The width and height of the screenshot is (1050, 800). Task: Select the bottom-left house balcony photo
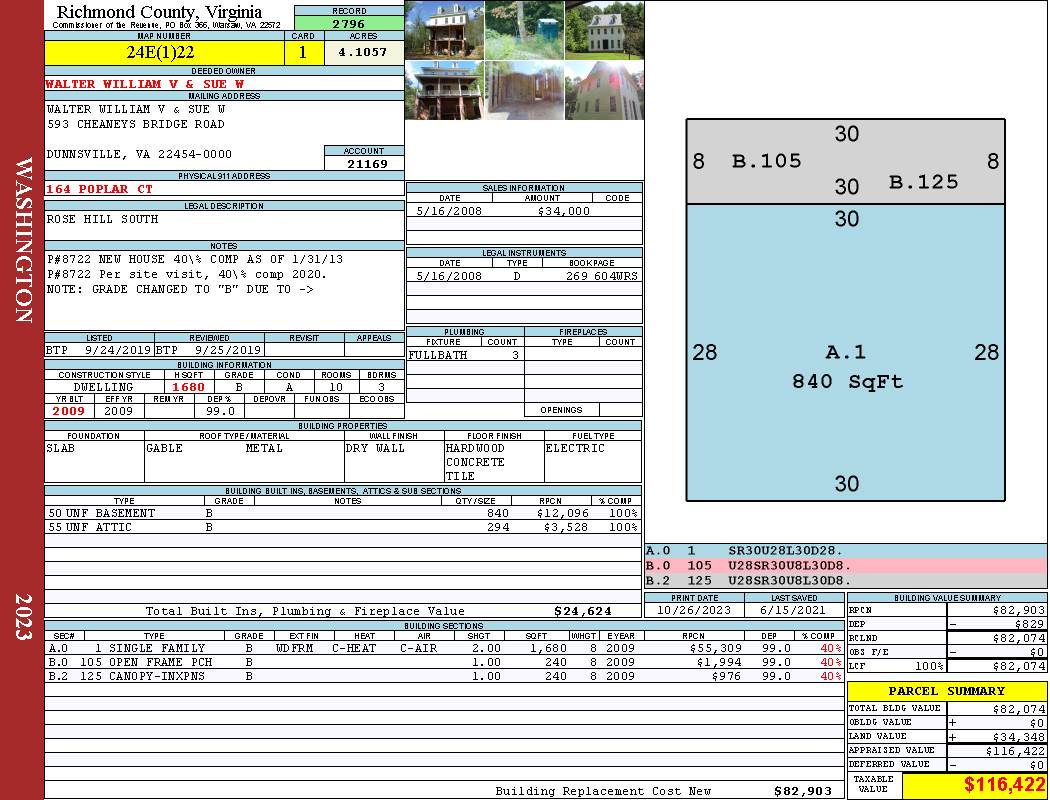tap(444, 90)
